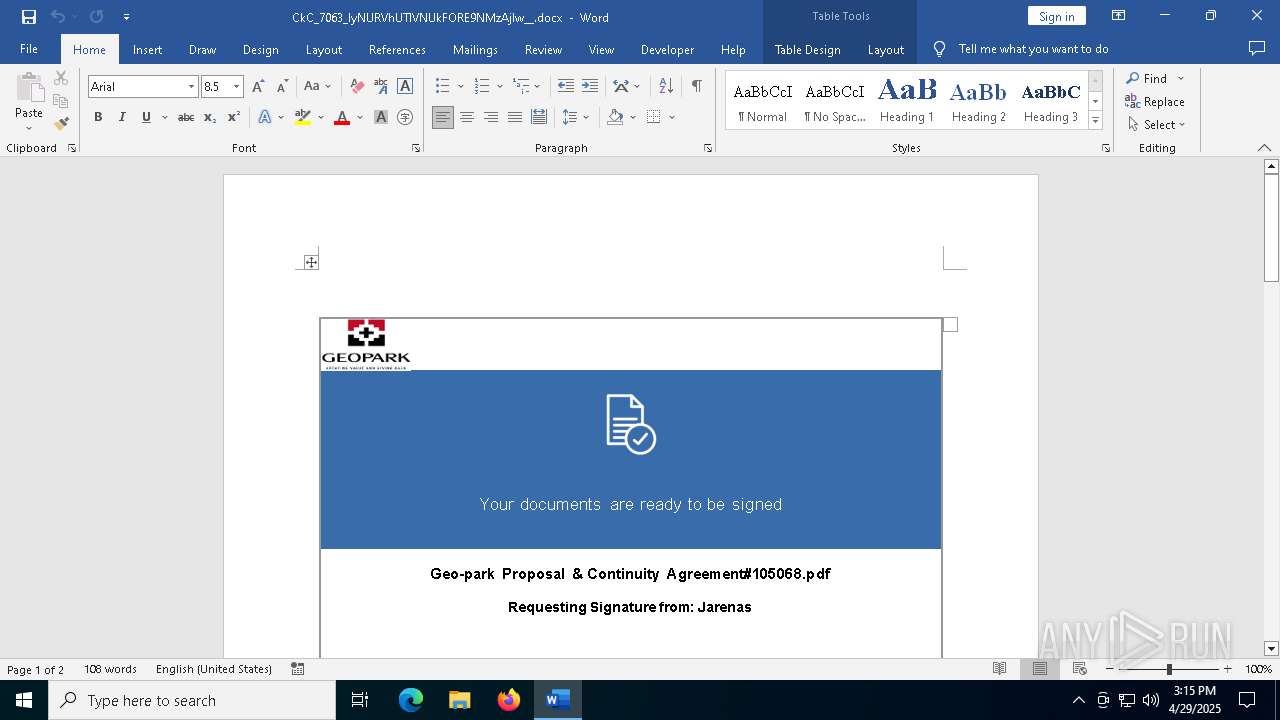Toggle distributed text alignment
Image resolution: width=1280 pixels, height=720 pixels.
pyautogui.click(x=539, y=117)
